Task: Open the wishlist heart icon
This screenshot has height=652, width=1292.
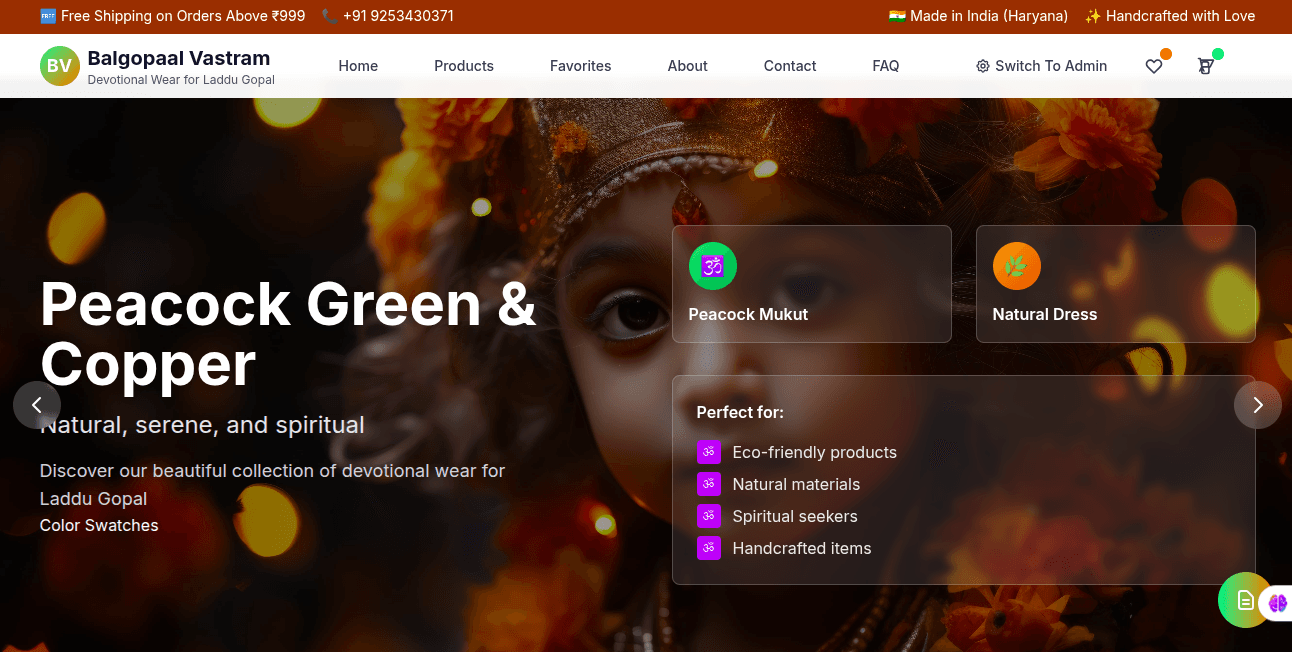Action: (1154, 66)
